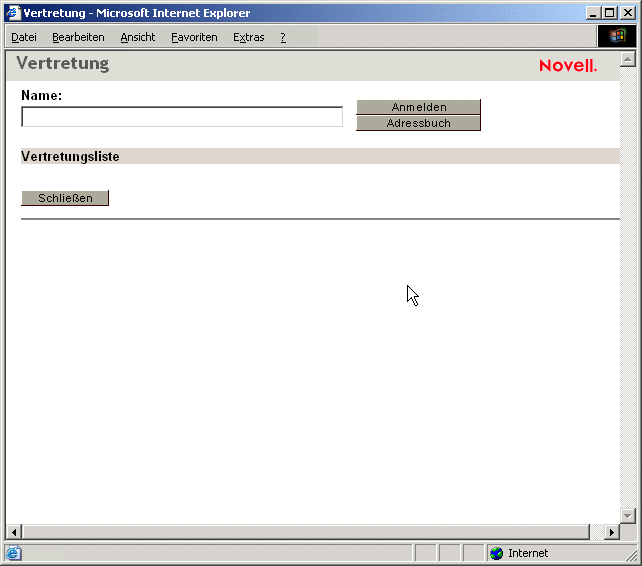This screenshot has width=642, height=566.
Task: Click vertical scrollbar down arrow
Action: click(x=627, y=516)
